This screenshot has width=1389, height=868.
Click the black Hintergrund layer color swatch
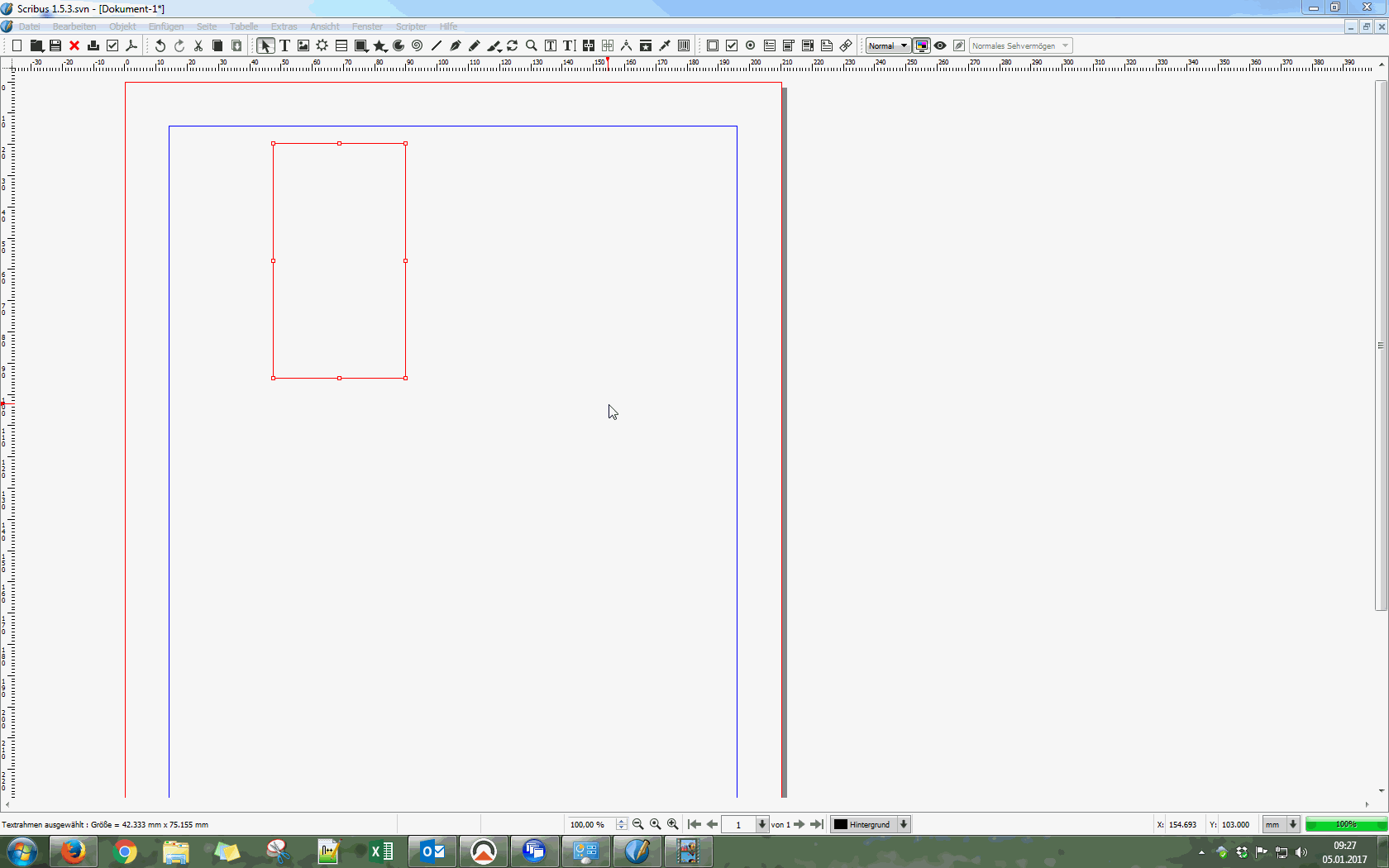pos(841,824)
